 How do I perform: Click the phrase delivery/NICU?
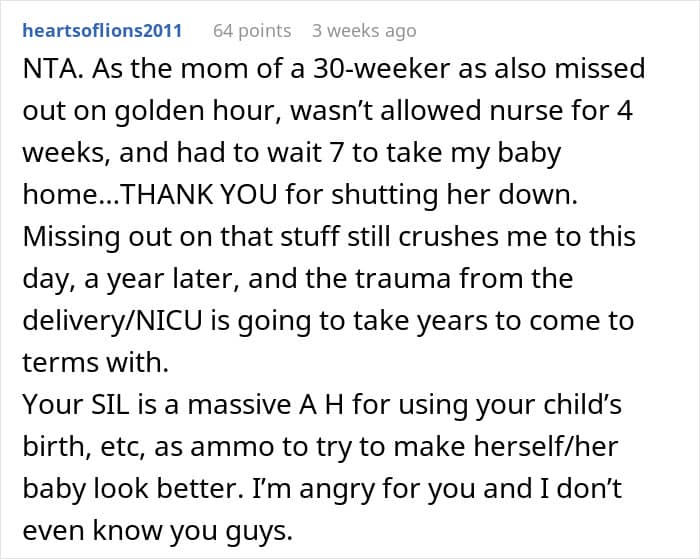click(112, 321)
